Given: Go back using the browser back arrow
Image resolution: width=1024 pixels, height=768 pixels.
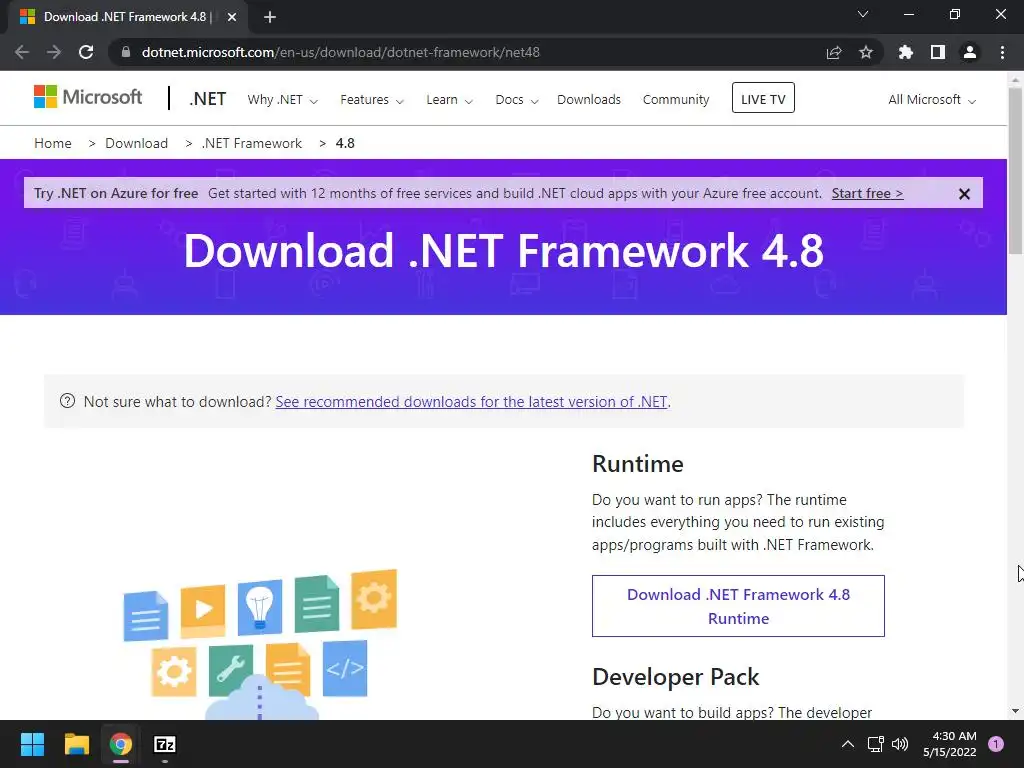Looking at the screenshot, I should (x=22, y=52).
